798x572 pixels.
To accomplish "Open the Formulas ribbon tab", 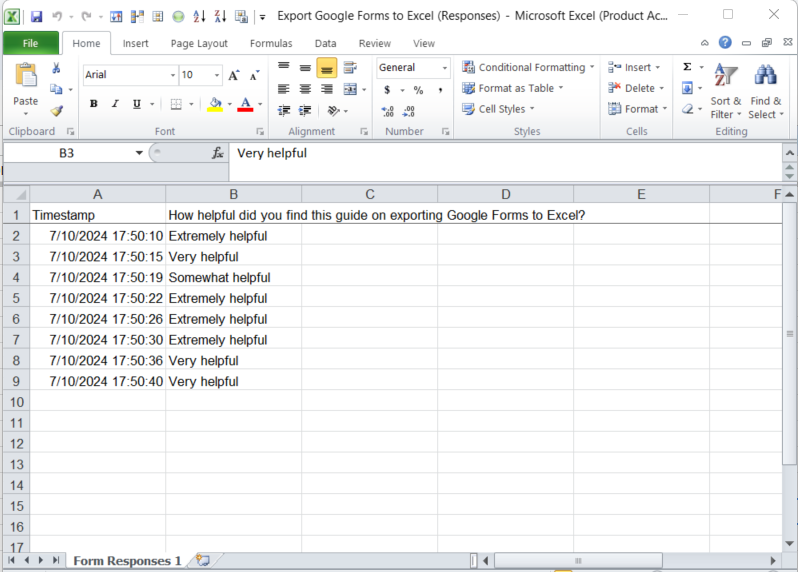I will [271, 43].
